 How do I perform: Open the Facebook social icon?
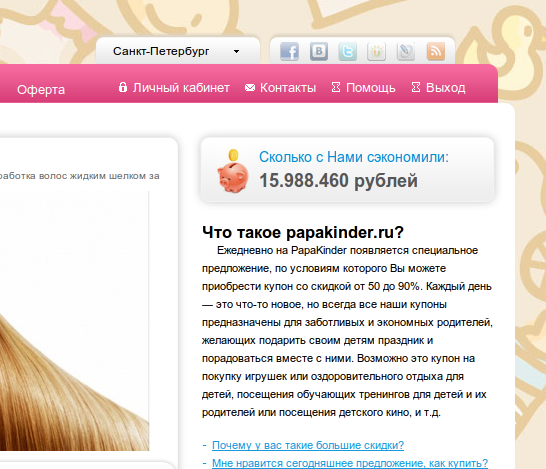click(289, 52)
